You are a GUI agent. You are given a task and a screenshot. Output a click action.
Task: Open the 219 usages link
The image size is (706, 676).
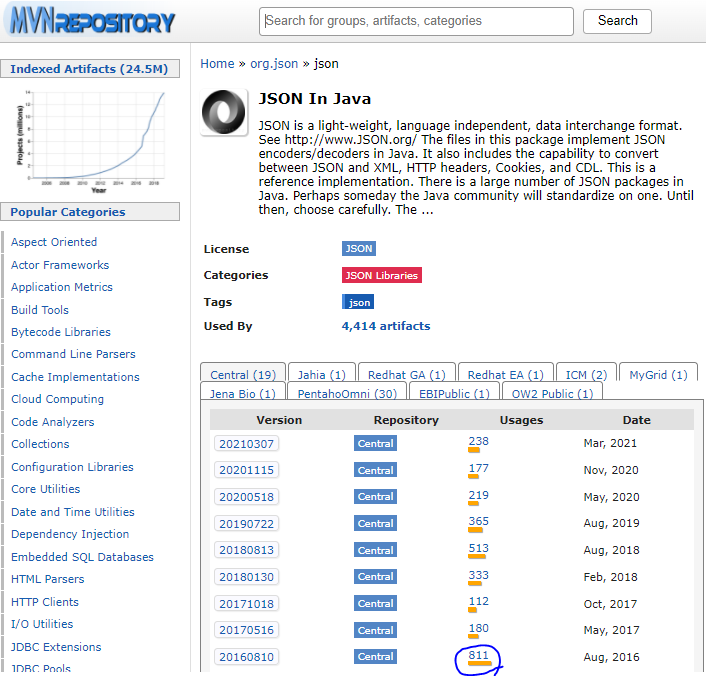(478, 495)
